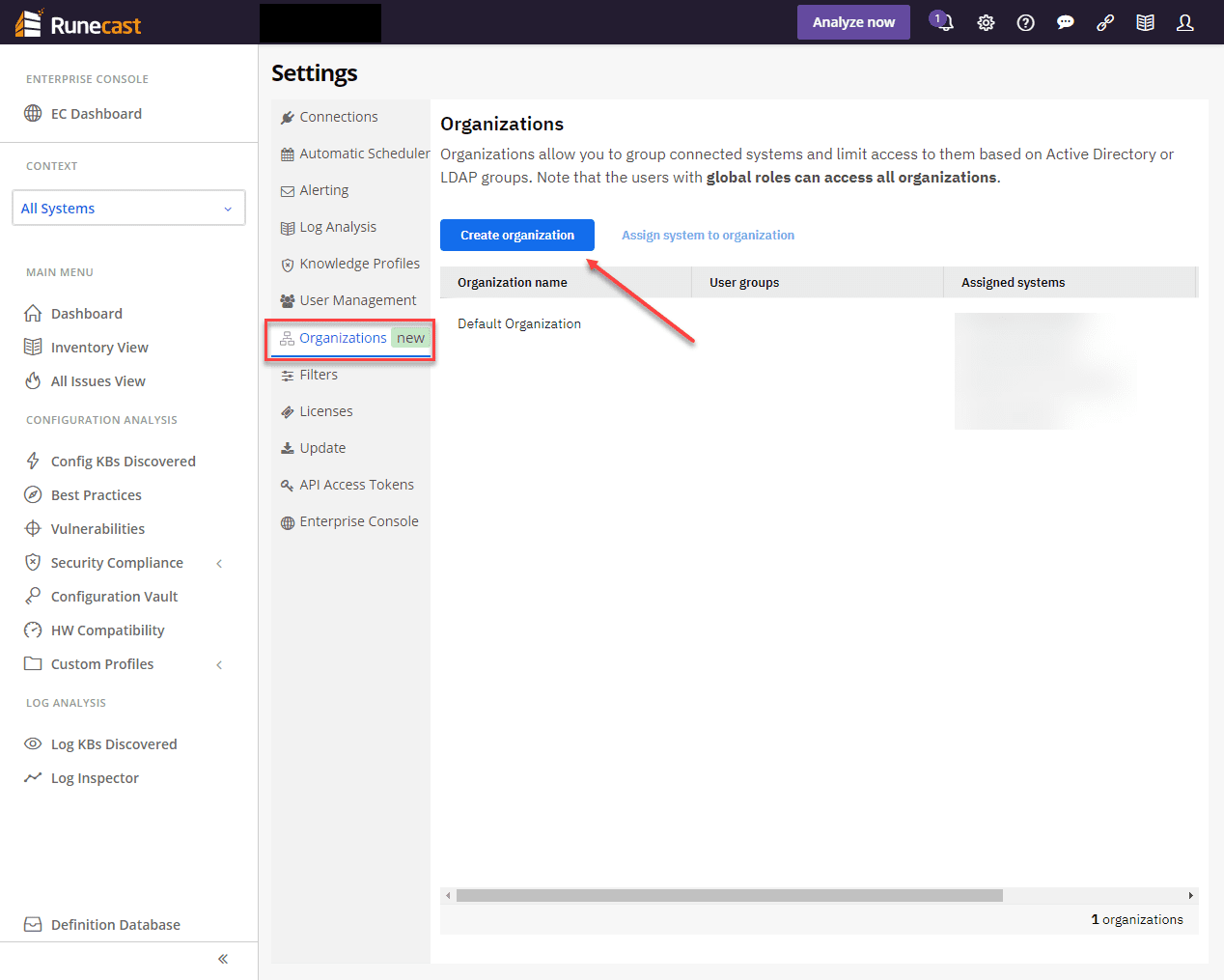Expand the Custom Profiles submenu chevron
This screenshot has width=1224, height=980.
pos(220,664)
